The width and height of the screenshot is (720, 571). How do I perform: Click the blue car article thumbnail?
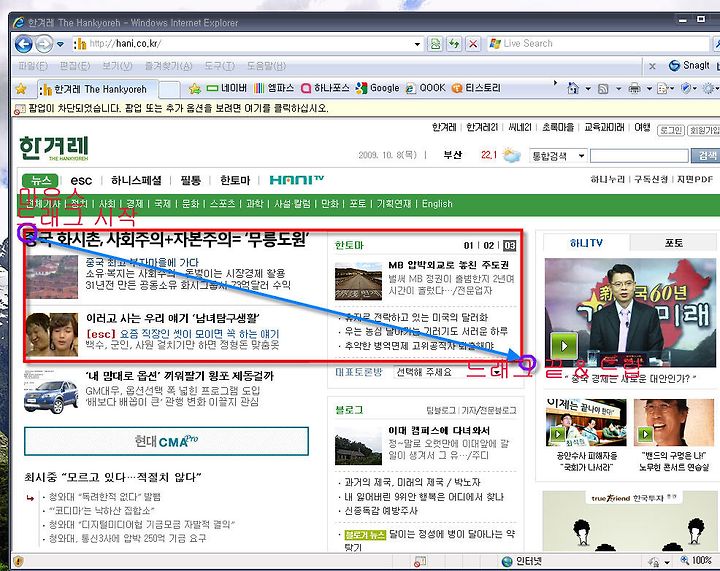(x=51, y=393)
